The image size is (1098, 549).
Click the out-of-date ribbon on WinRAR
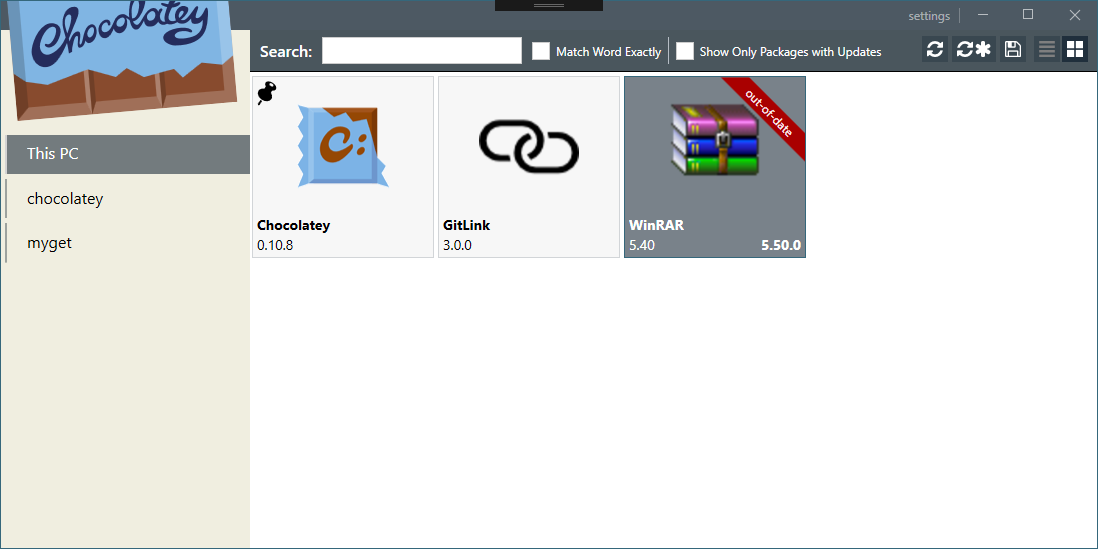768,114
